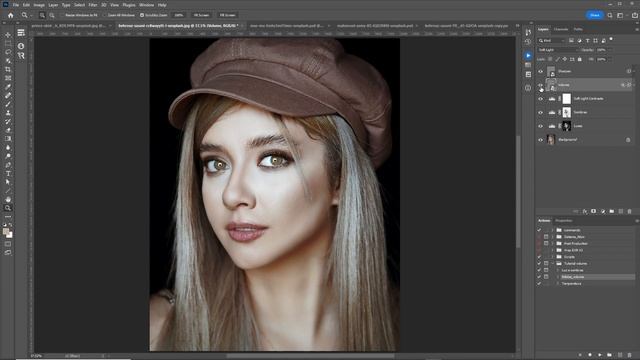Viewport: 640px width, 360px height.
Task: Select the Lasso tool
Action: coord(8,52)
